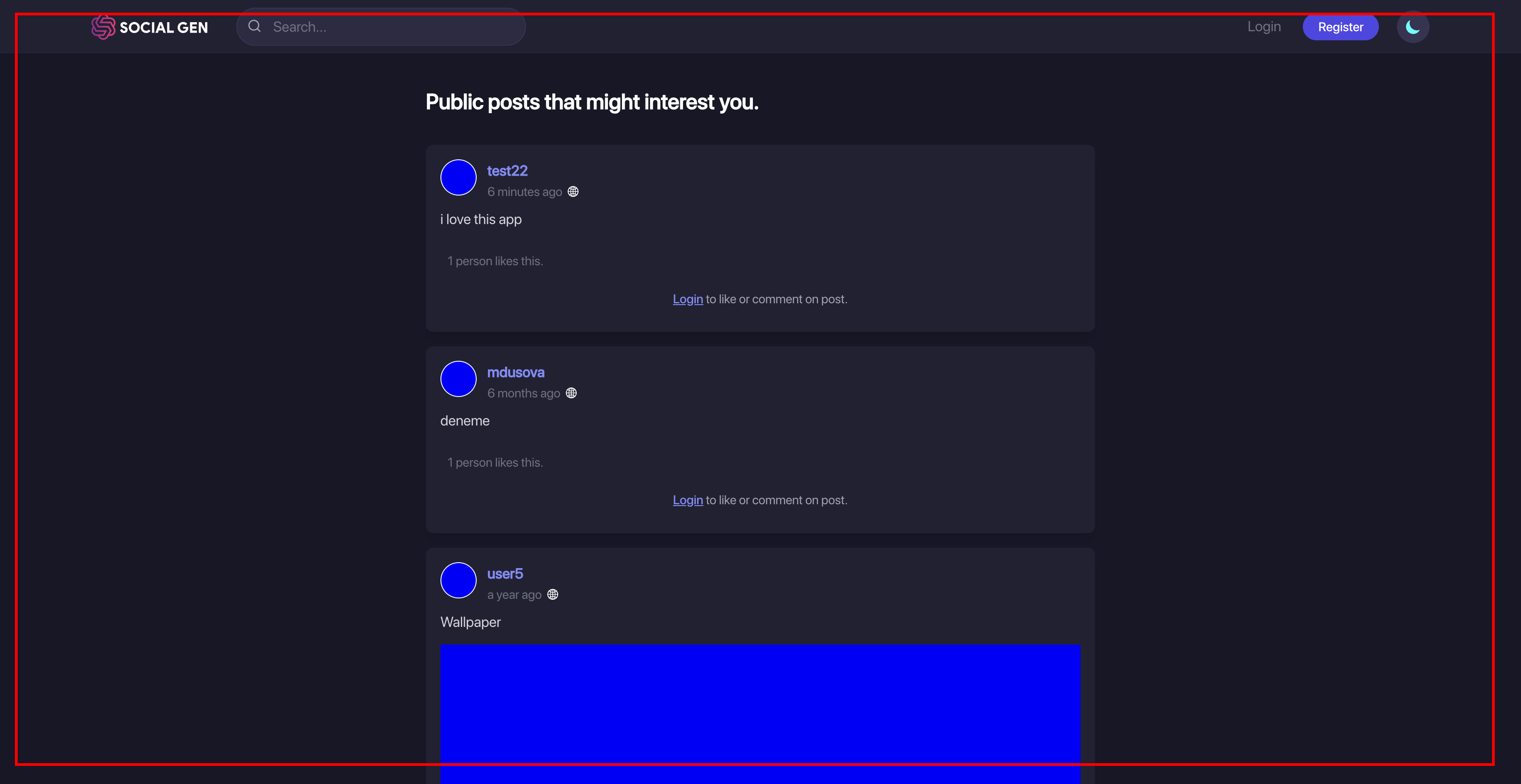
Task: Click globe icon on test22's post
Action: pos(573,192)
